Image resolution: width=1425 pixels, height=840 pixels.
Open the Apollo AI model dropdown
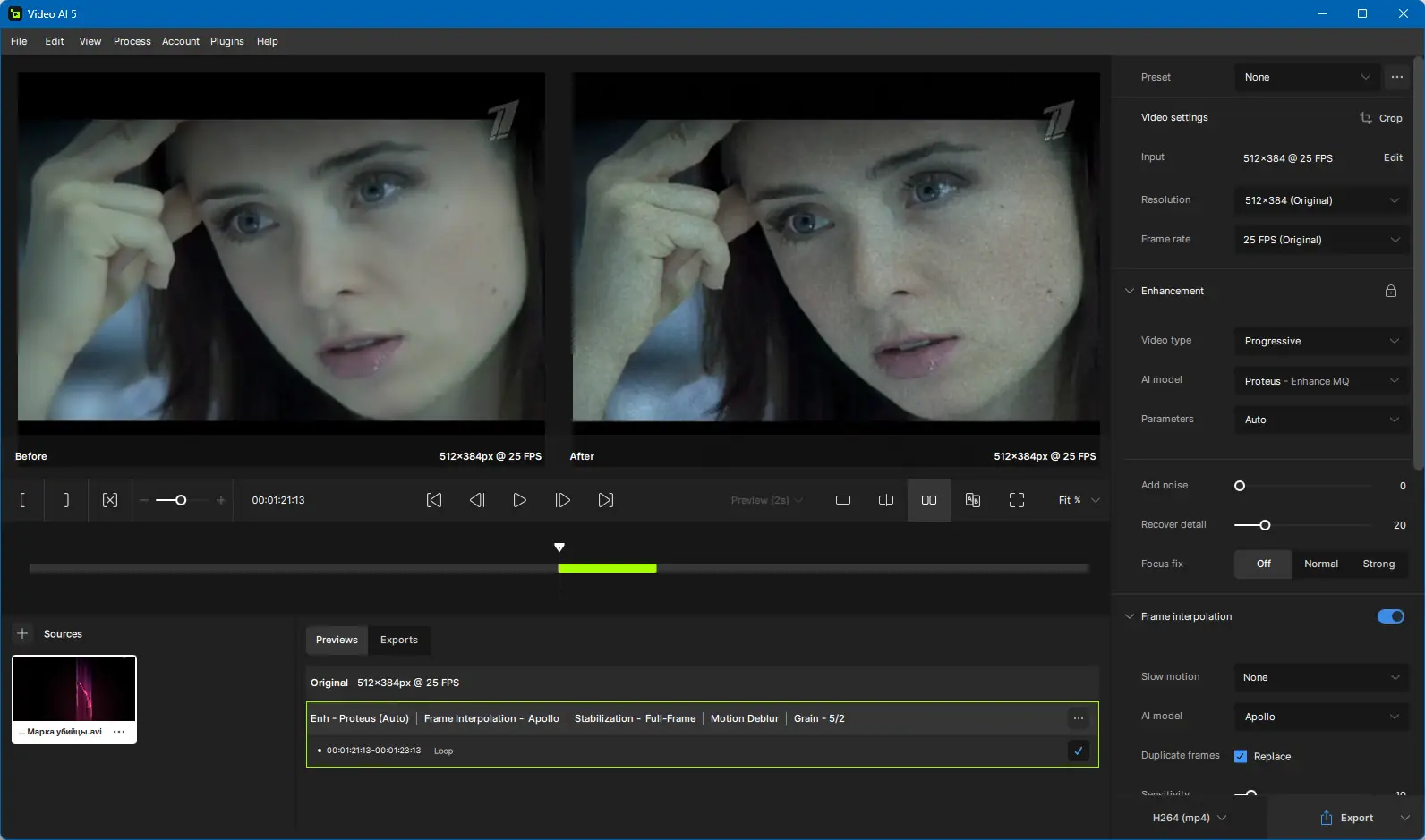pos(1321,717)
